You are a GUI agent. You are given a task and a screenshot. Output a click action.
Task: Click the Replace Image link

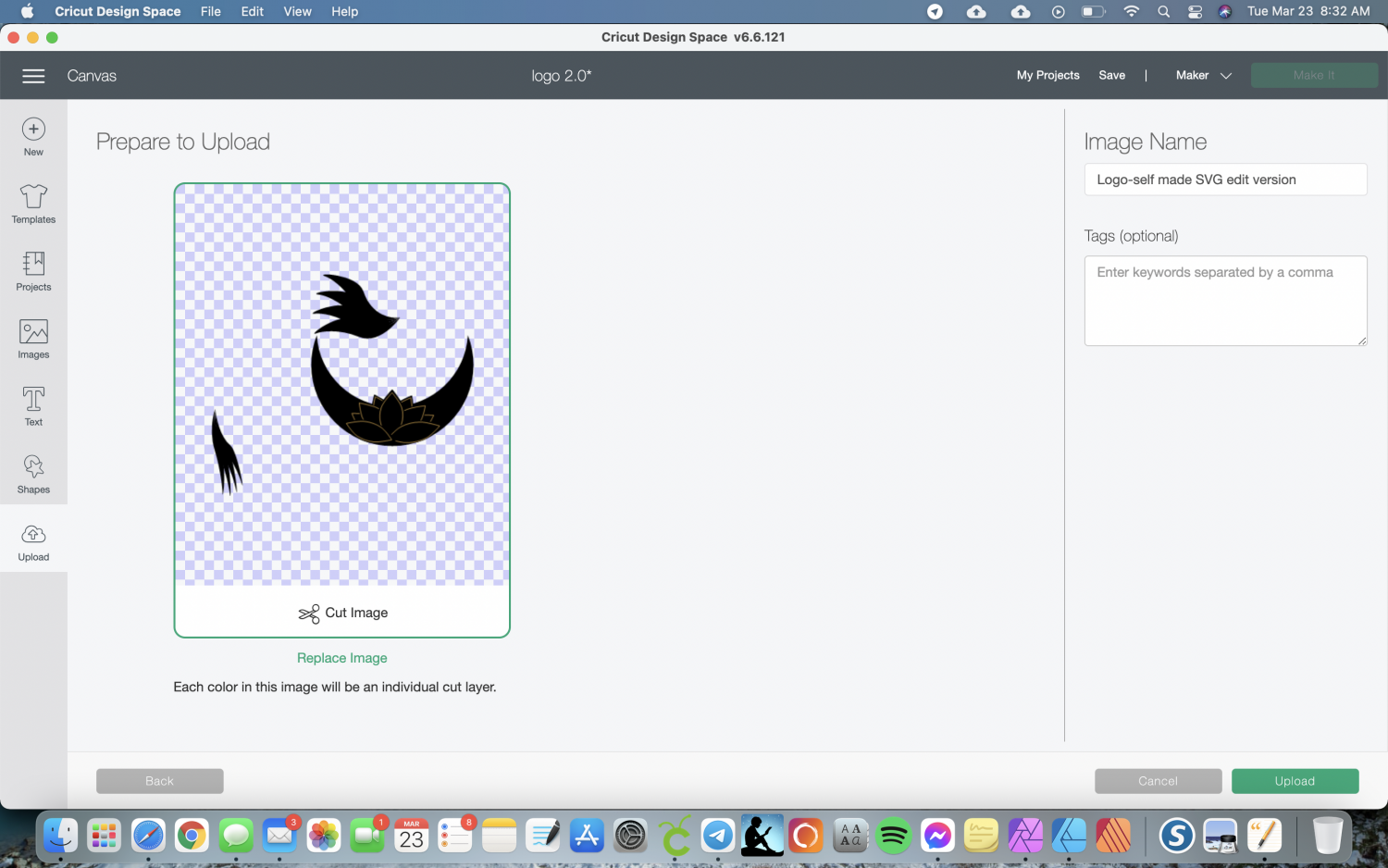[x=341, y=658]
